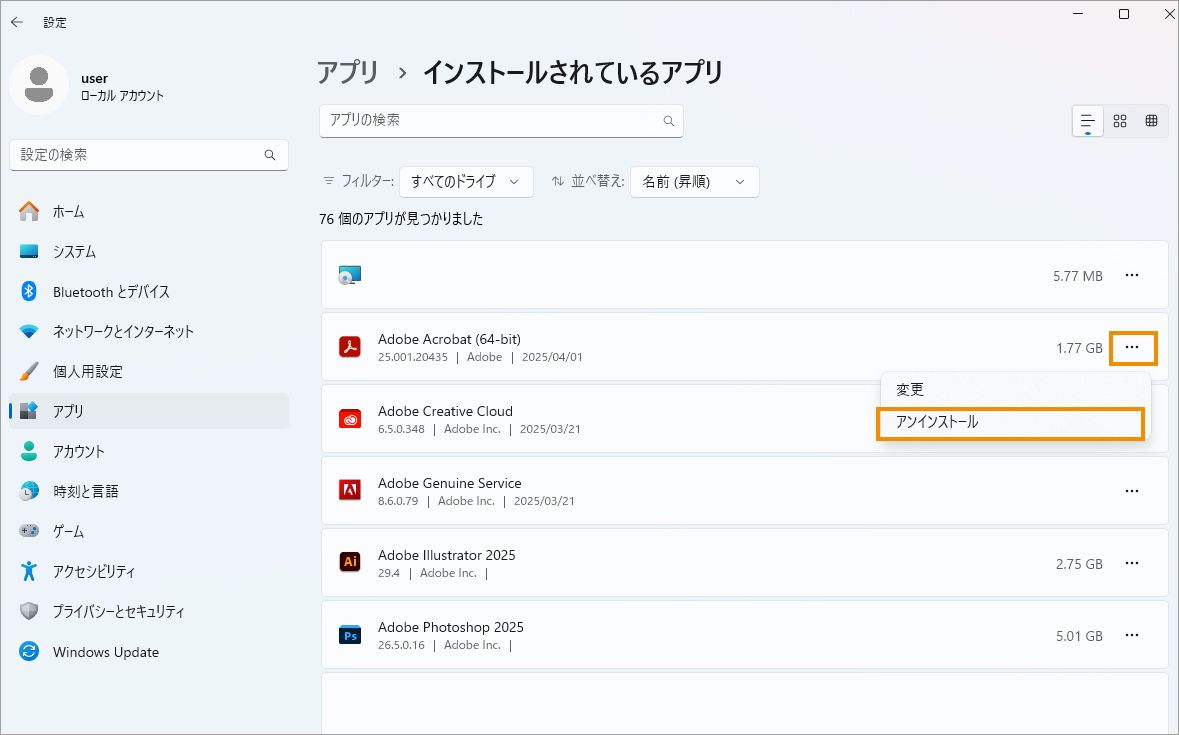
Task: Open options for Adobe Illustrator 2025
Action: point(1132,563)
